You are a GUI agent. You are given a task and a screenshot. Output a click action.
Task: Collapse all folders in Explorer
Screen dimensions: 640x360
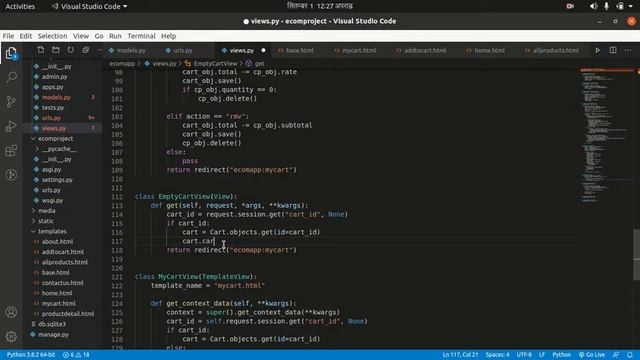pyautogui.click(x=86, y=50)
